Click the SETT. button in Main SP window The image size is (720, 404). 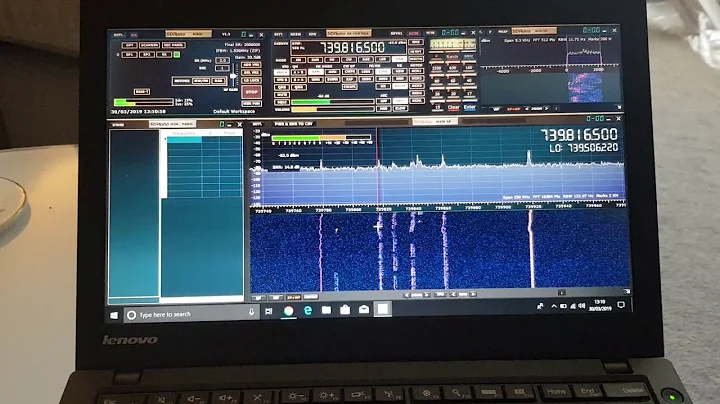click(257, 124)
